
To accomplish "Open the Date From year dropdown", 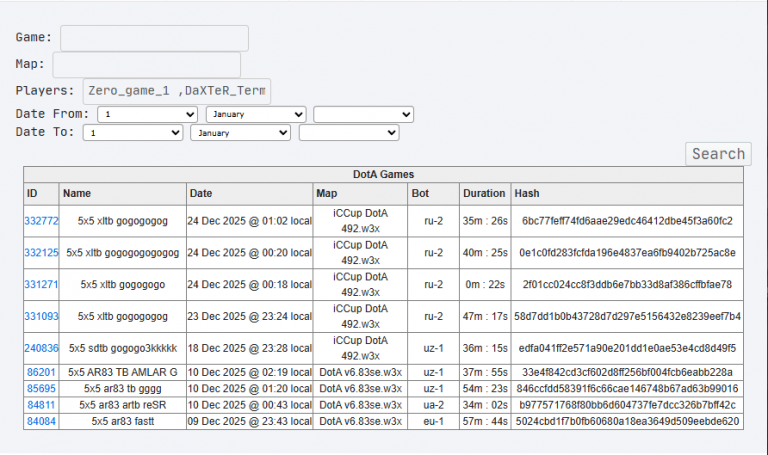I will [363, 114].
